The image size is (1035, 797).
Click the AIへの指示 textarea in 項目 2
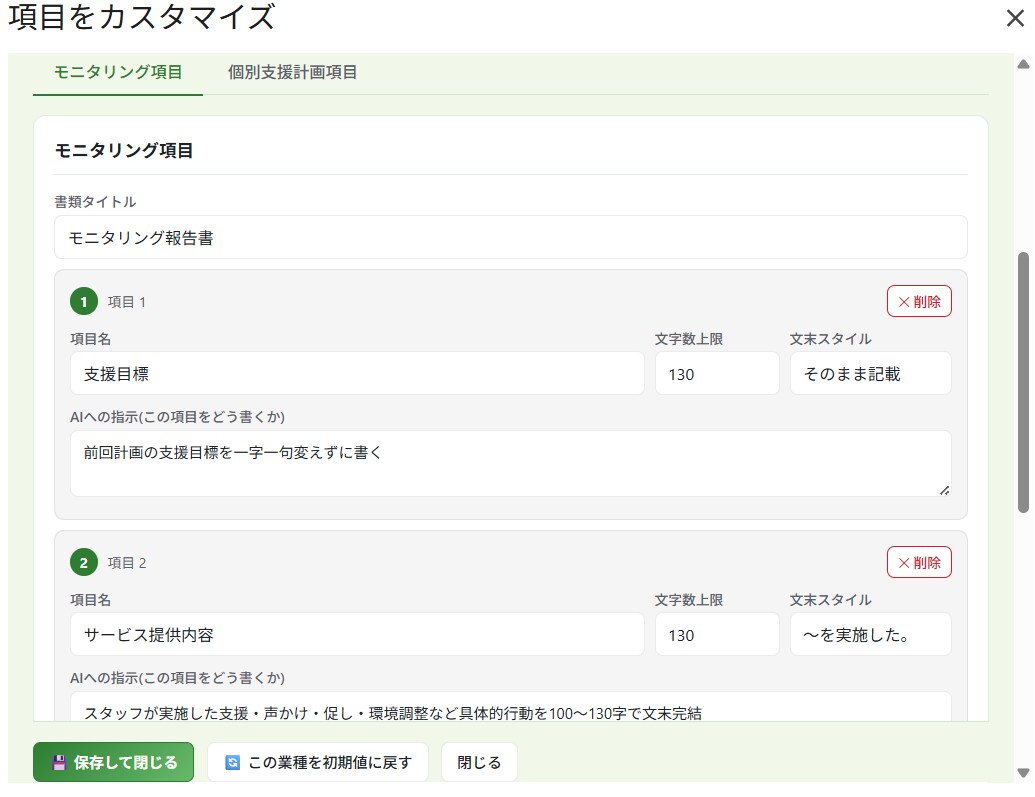pyautogui.click(x=510, y=707)
